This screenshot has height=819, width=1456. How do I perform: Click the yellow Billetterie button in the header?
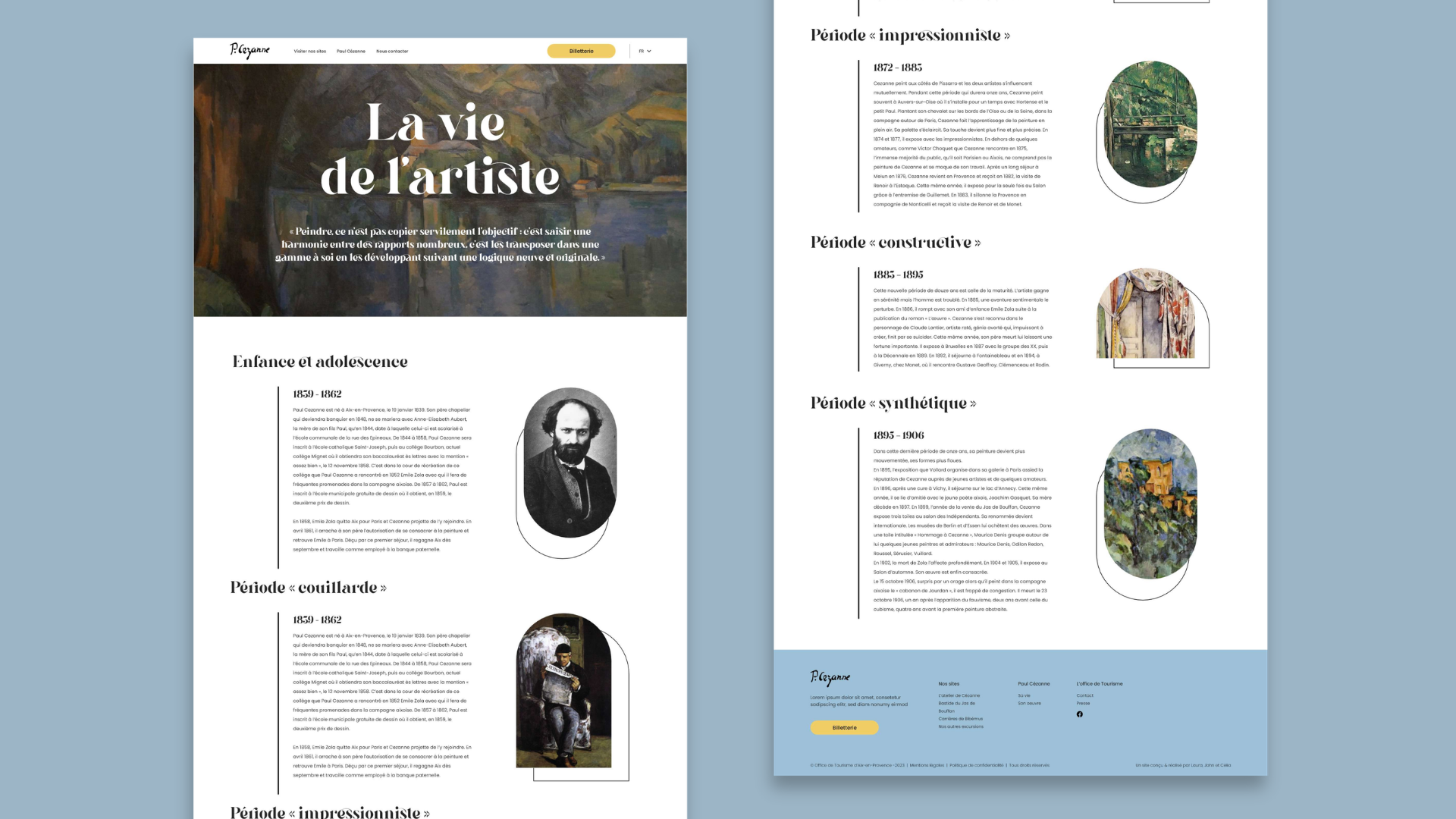coord(582,51)
